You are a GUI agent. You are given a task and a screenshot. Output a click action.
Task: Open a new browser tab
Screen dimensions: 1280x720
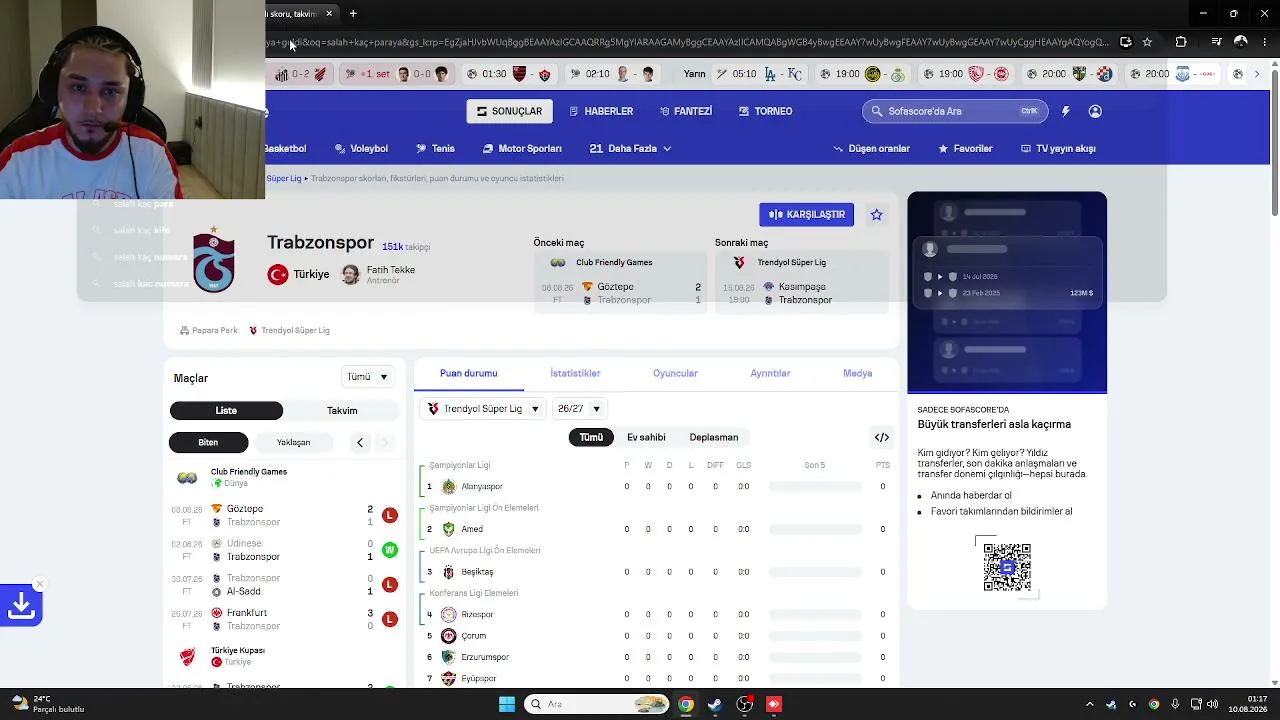tap(353, 13)
